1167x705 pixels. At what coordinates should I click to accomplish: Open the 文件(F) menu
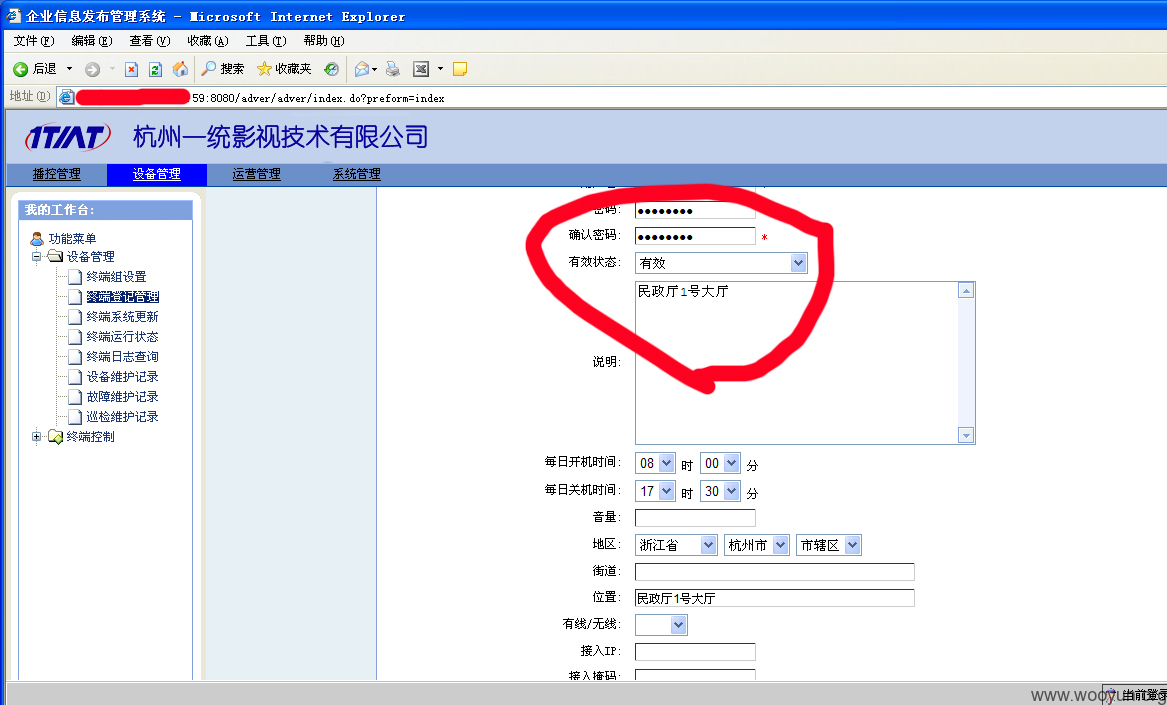(34, 41)
